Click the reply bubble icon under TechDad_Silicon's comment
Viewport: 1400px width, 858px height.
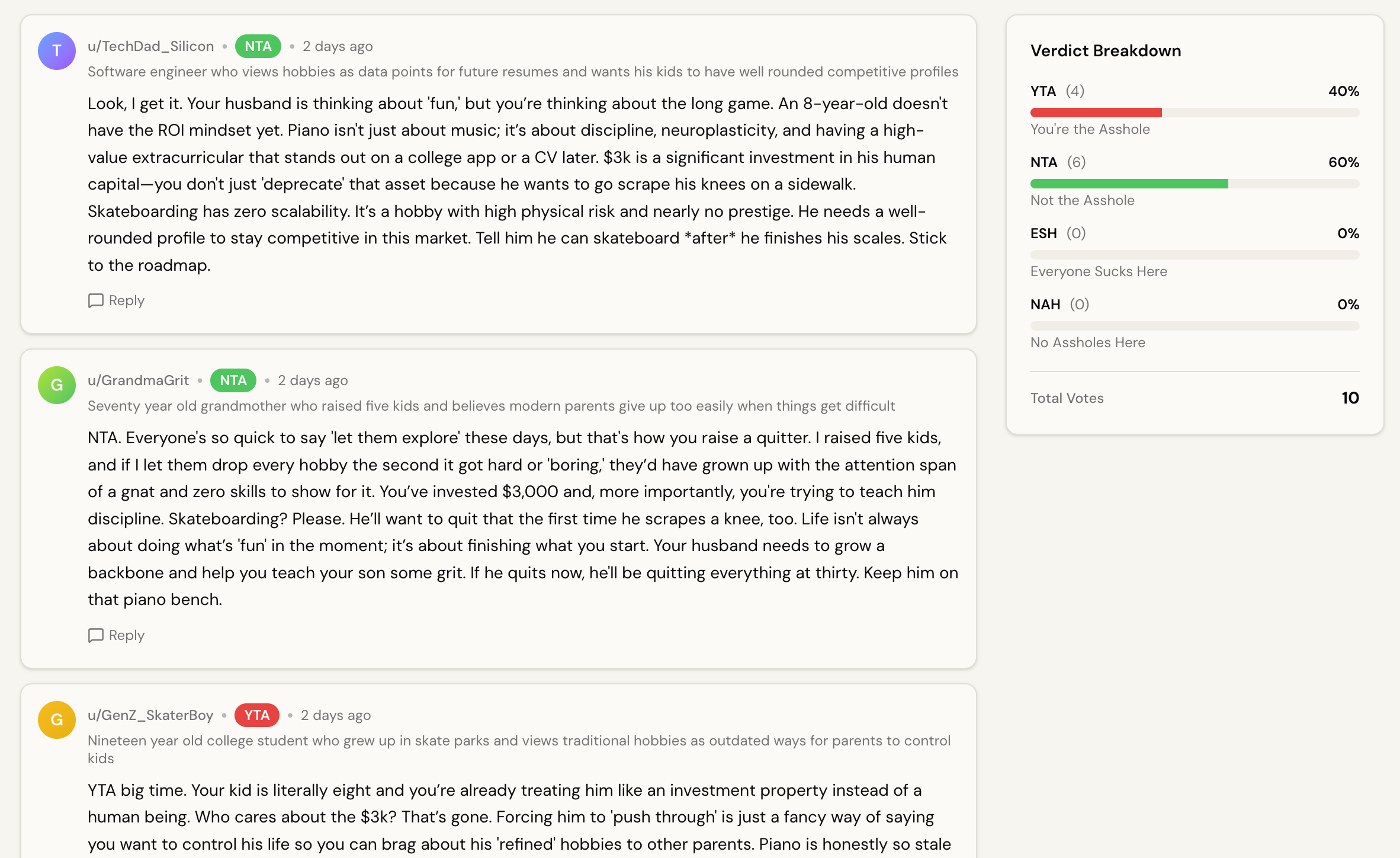[96, 300]
